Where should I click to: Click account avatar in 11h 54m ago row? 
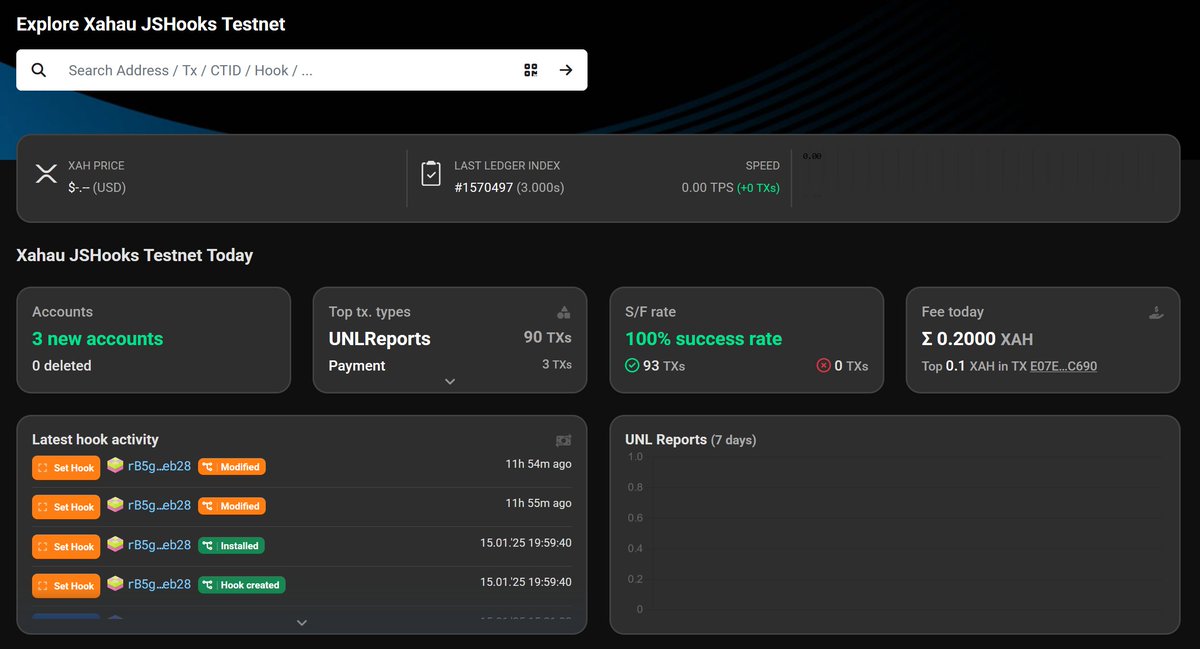(115, 465)
